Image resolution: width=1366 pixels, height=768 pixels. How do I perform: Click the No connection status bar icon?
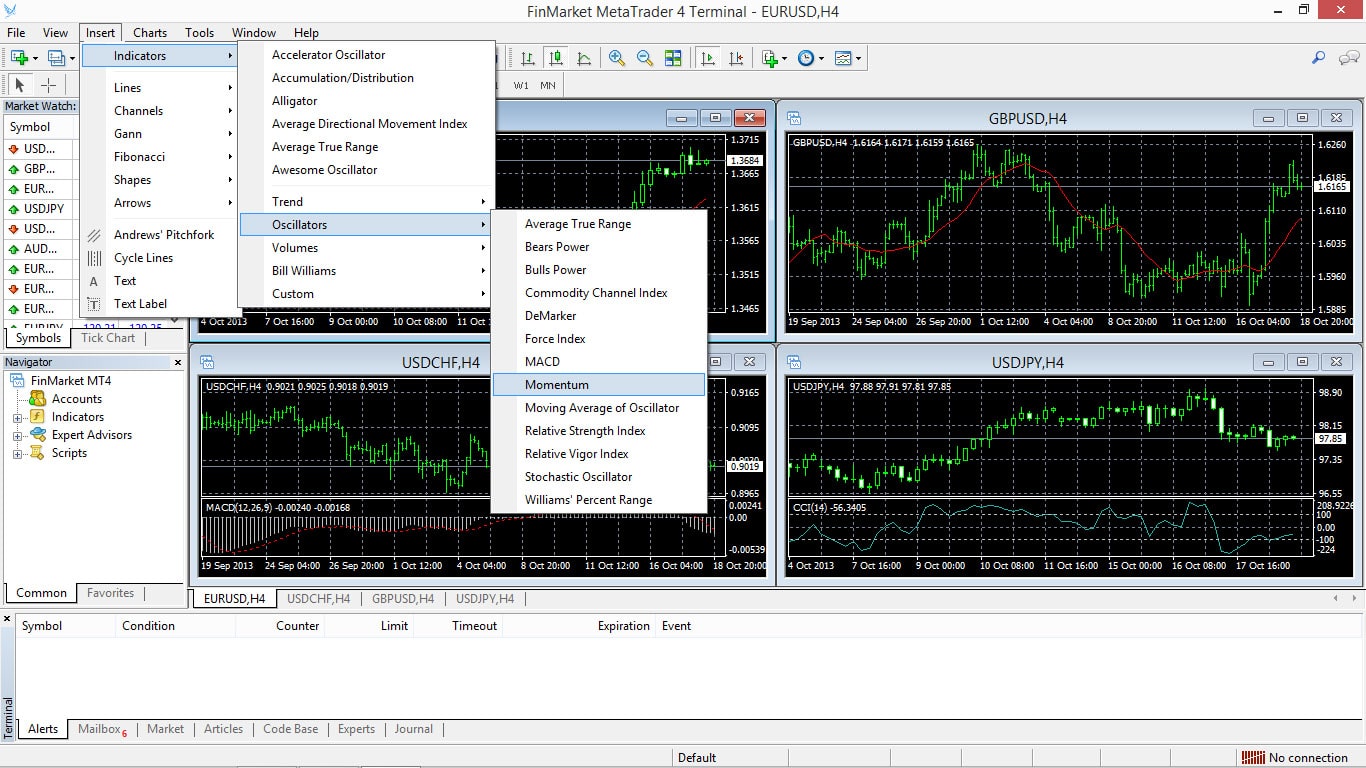[x=1252, y=757]
